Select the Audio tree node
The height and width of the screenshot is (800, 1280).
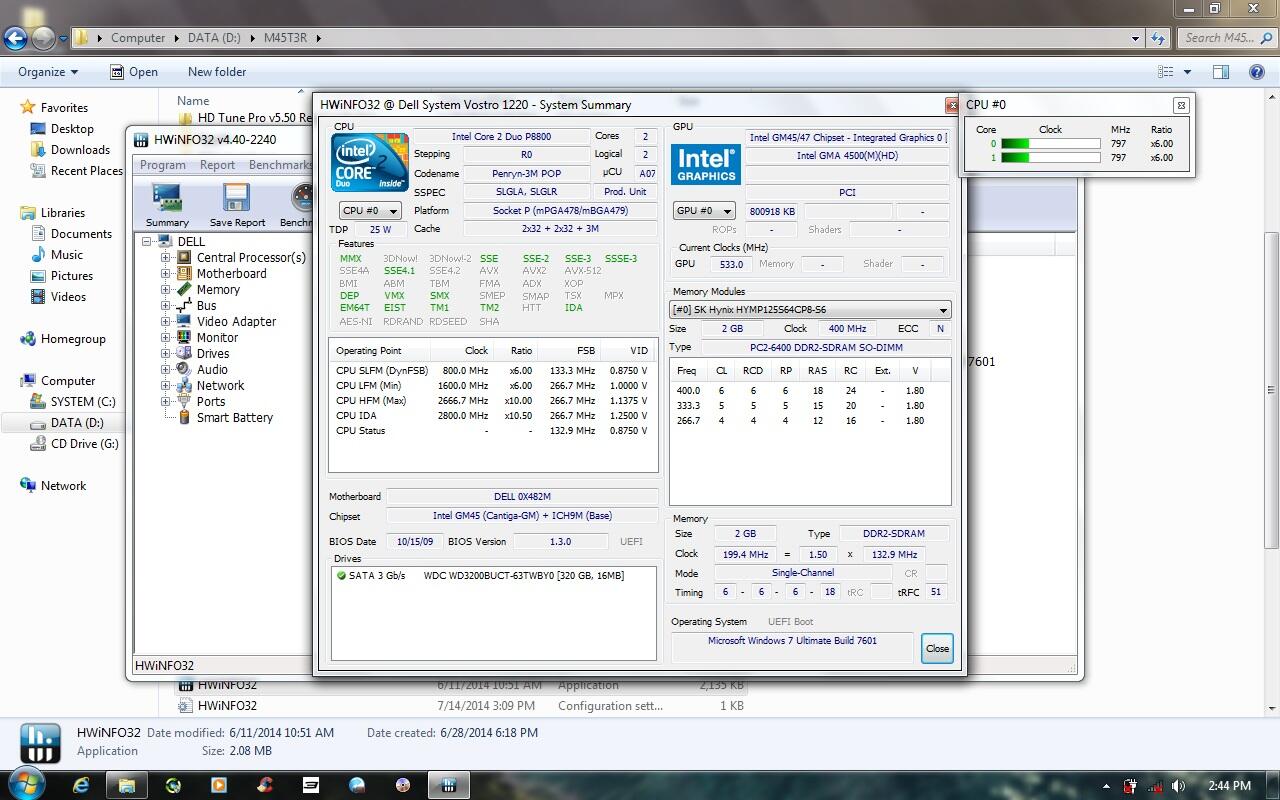212,369
